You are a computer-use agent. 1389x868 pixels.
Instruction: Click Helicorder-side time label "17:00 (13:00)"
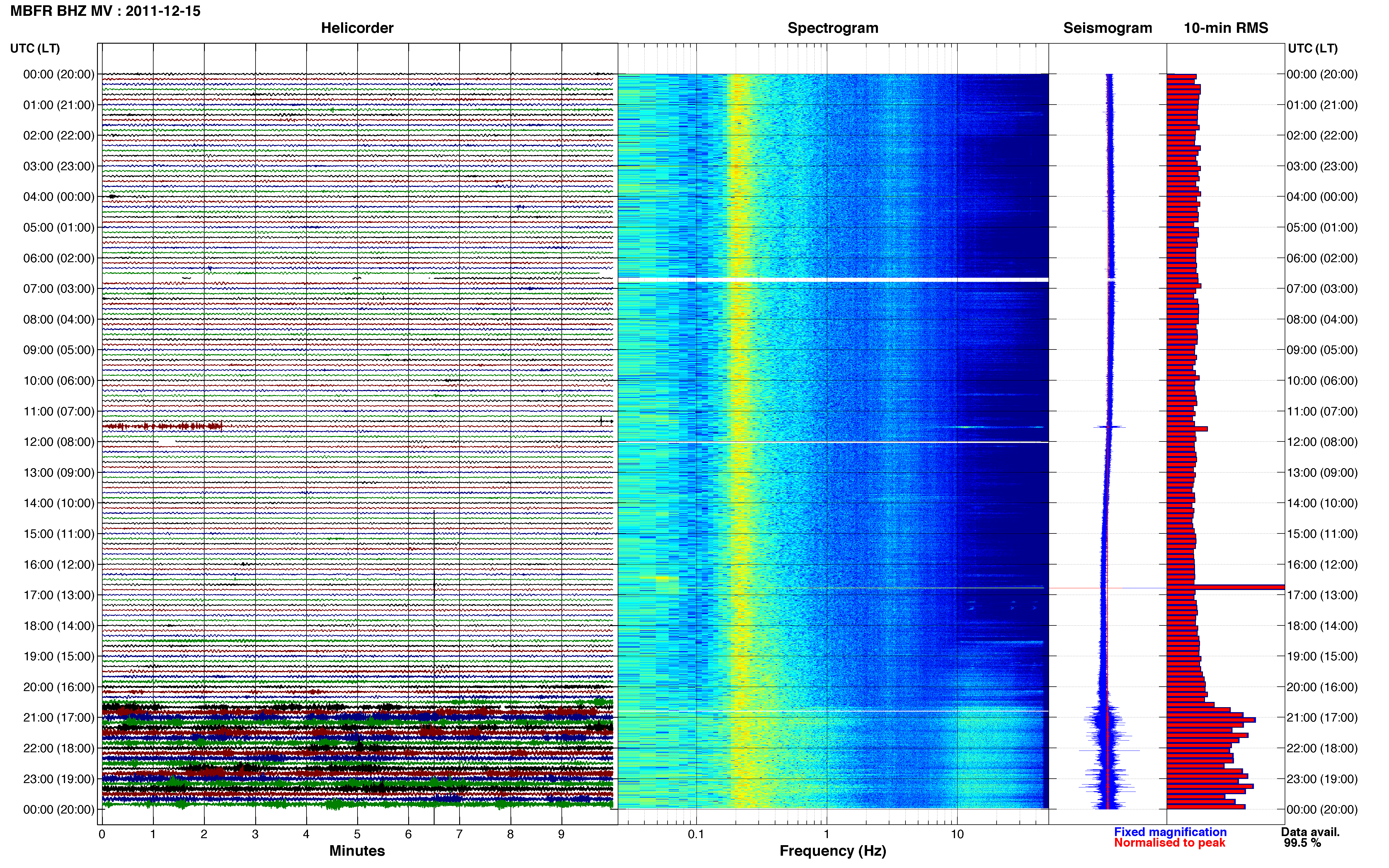click(59, 595)
